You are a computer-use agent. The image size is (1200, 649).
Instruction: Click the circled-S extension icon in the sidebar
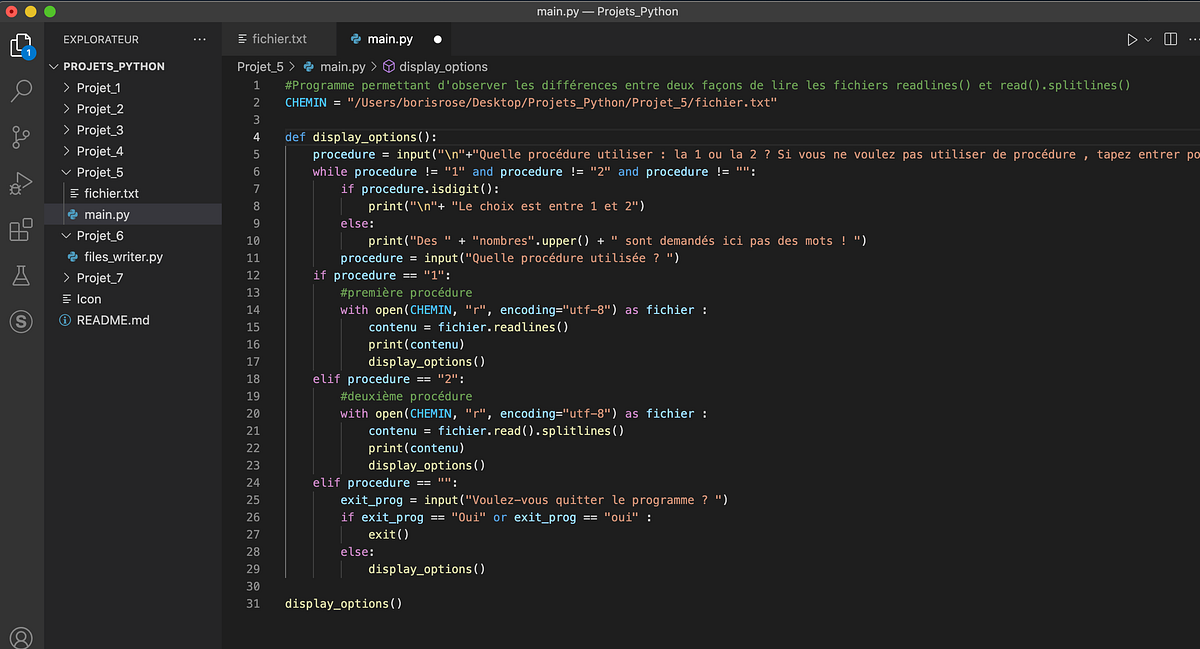pos(21,321)
